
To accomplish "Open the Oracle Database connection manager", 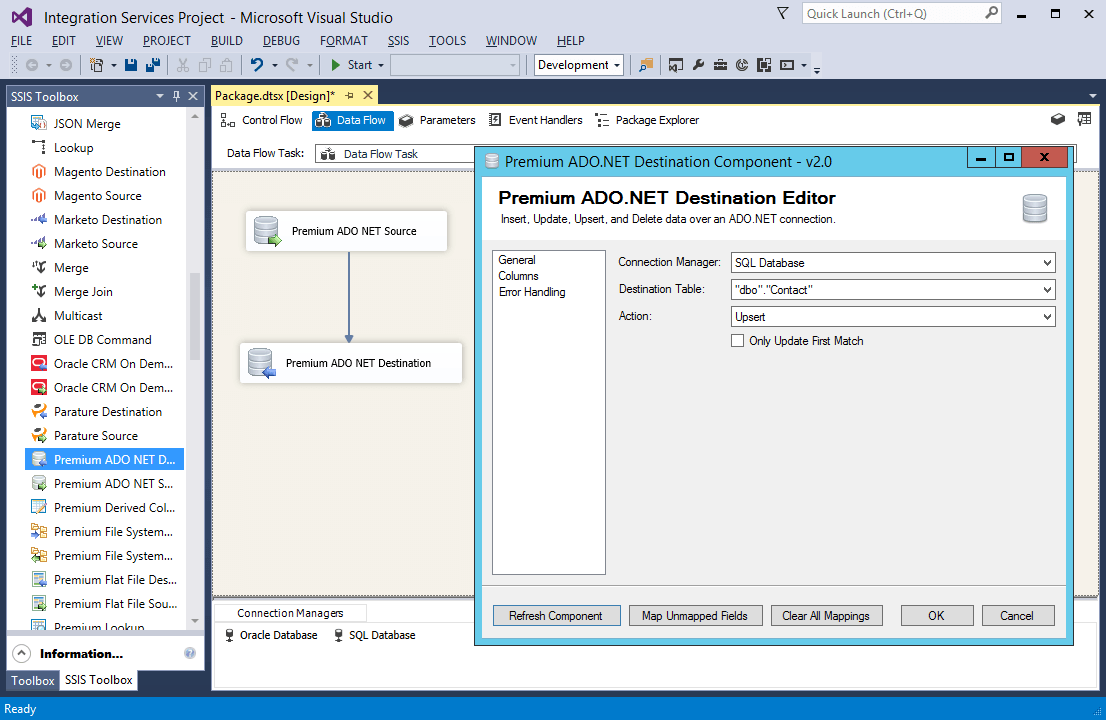I will (x=271, y=635).
